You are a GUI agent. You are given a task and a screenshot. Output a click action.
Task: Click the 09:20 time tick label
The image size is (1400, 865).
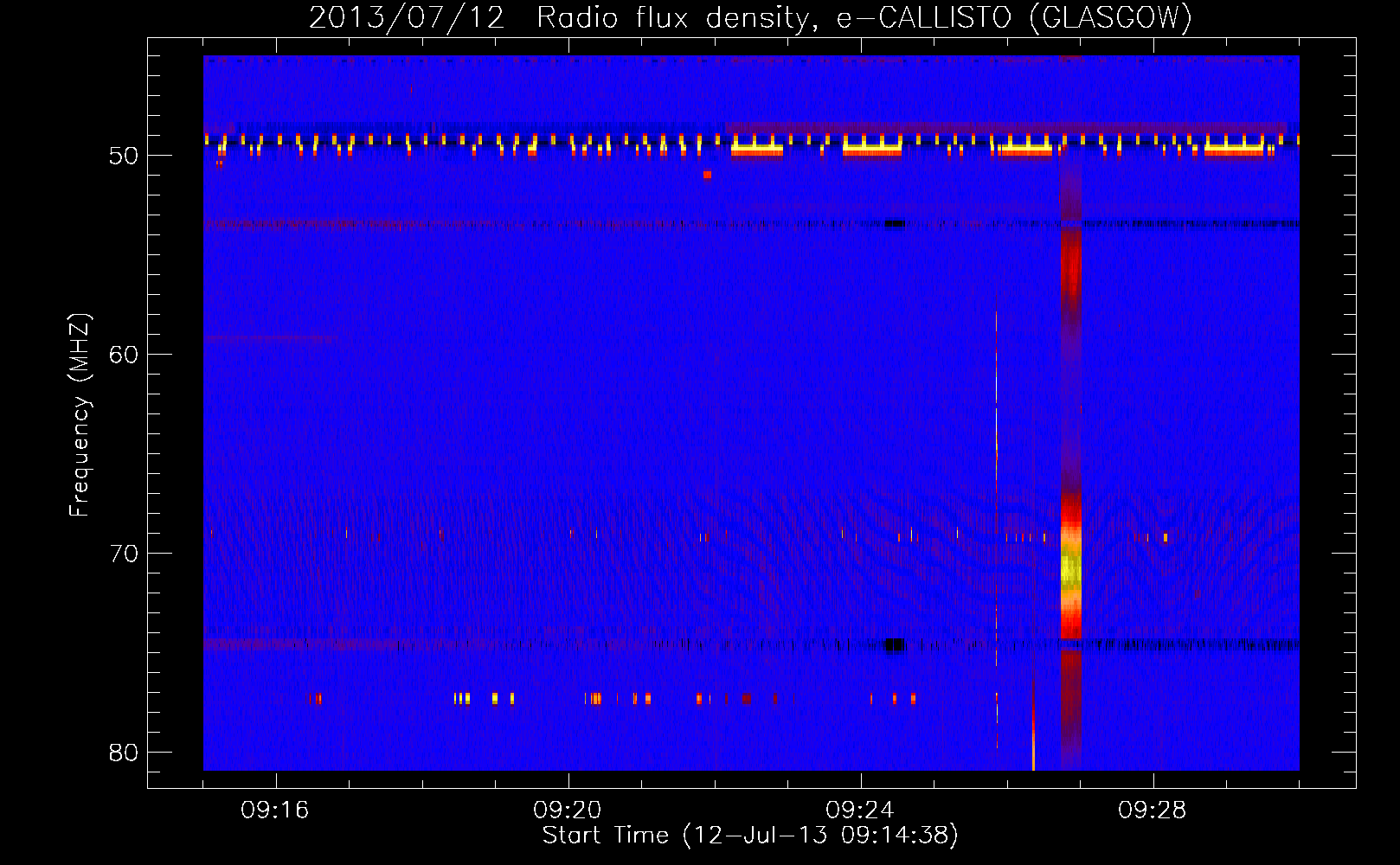coord(568,811)
